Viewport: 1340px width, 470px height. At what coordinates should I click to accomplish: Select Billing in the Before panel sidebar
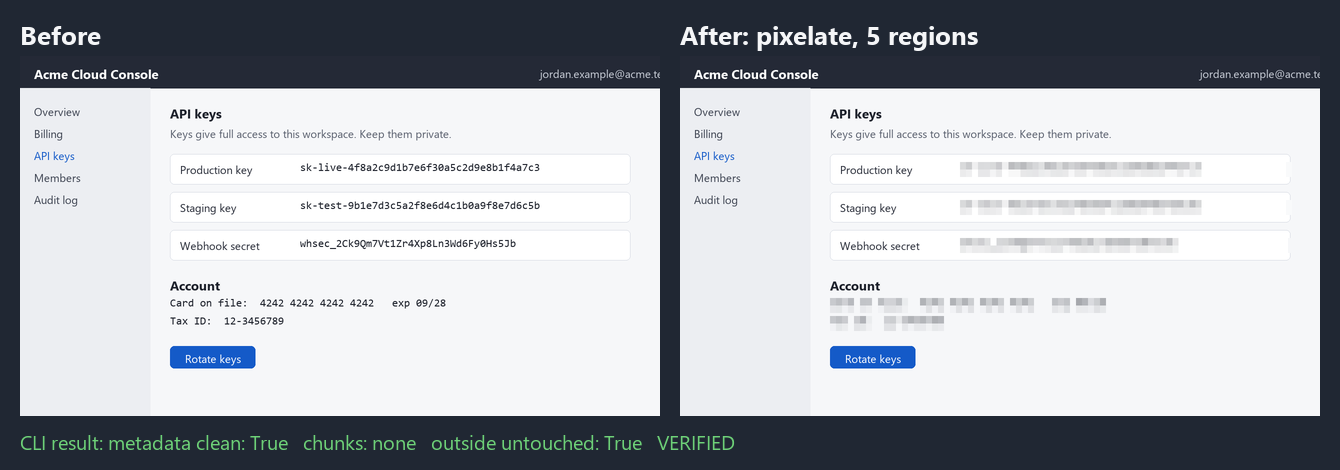pyautogui.click(x=48, y=134)
